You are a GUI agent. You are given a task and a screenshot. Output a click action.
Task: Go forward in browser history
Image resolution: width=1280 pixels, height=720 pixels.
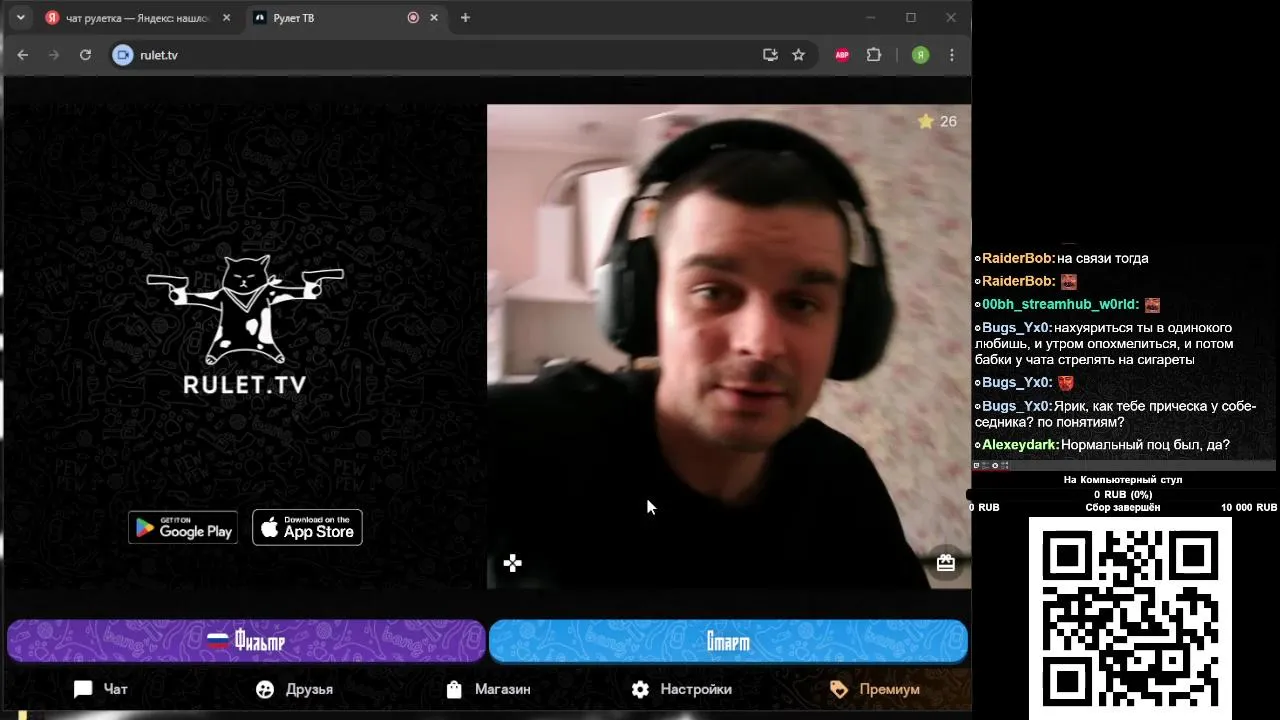point(54,55)
